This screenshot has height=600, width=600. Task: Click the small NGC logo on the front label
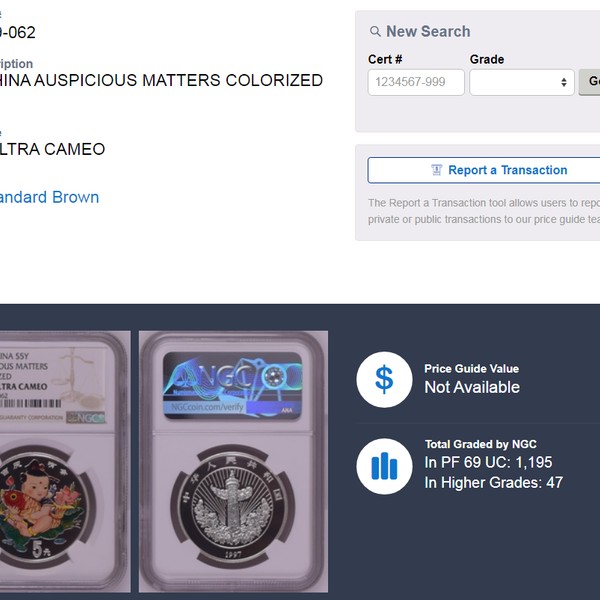86,417
